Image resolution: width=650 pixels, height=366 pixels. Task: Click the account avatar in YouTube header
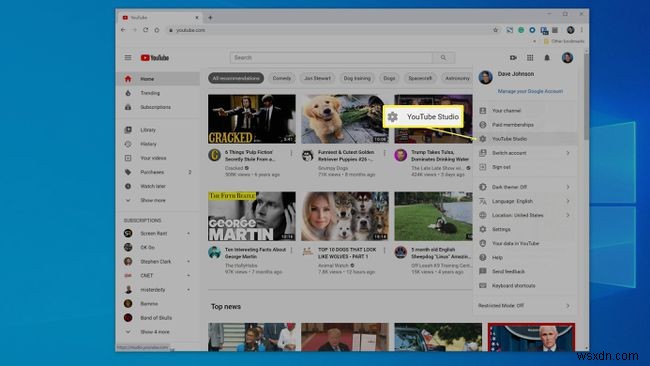(567, 58)
